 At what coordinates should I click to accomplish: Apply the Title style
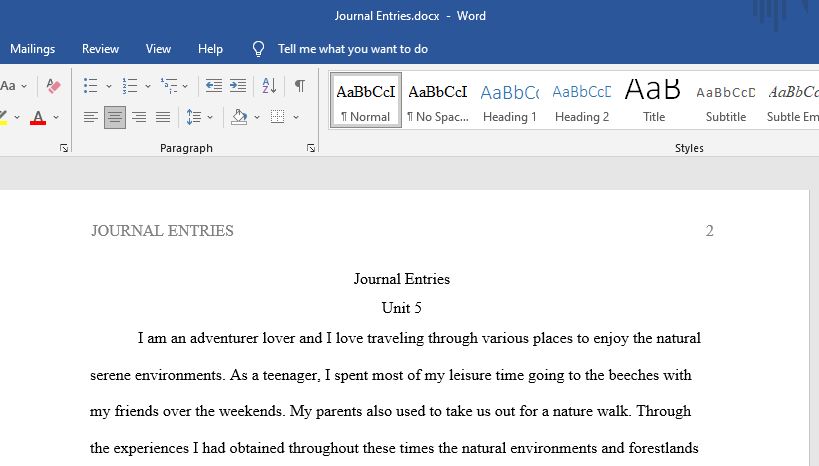click(654, 100)
